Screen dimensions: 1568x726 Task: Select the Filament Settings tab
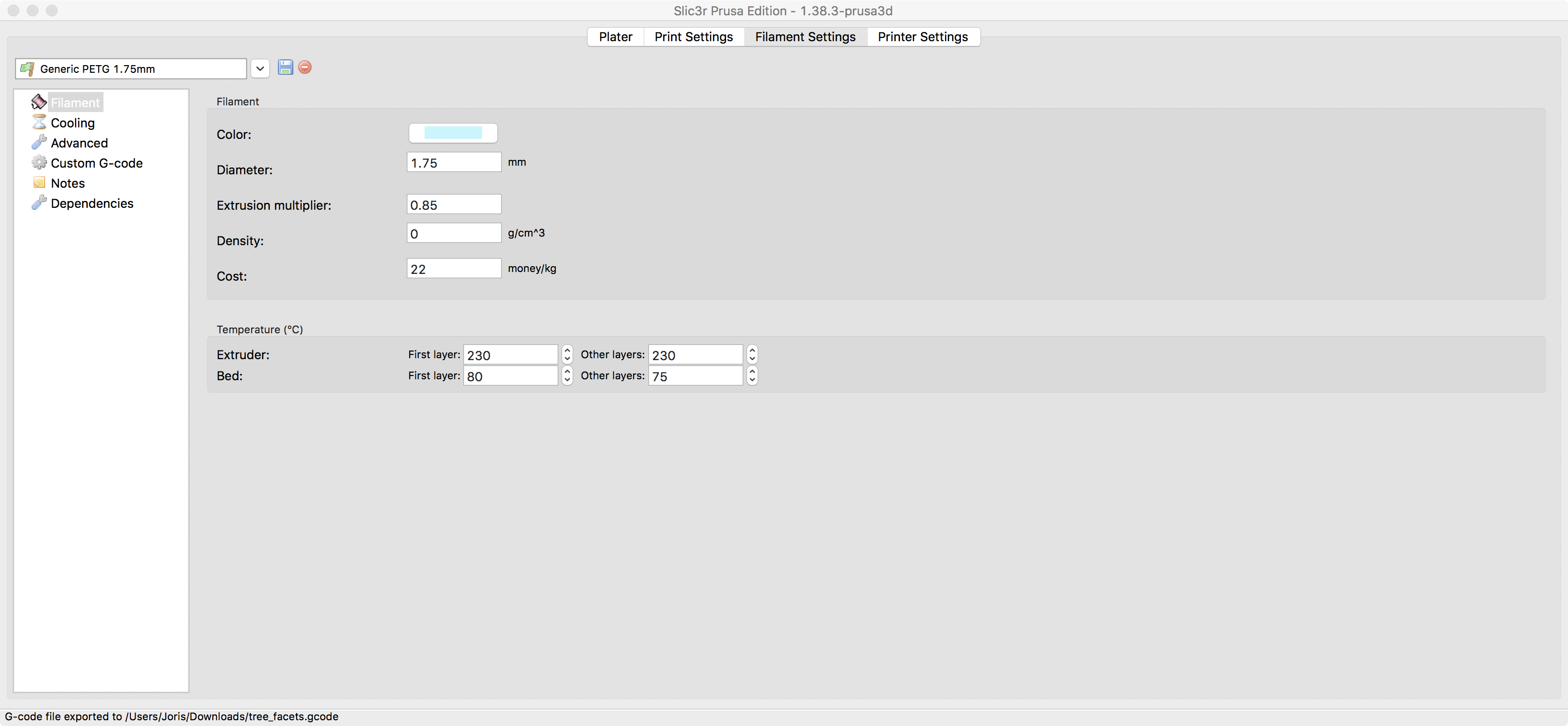[x=805, y=36]
